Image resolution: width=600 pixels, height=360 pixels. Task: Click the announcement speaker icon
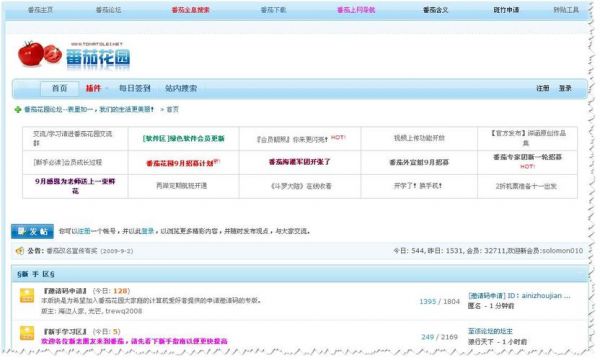point(19,251)
